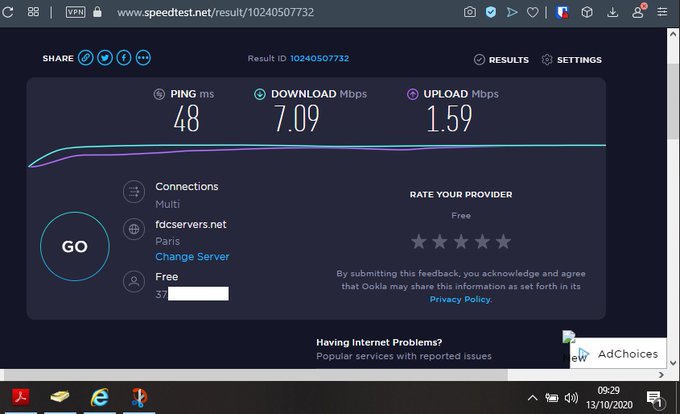Viewport: 680px width, 414px height.
Task: Click the horizontal scrollbar right arrow
Action: [x=661, y=375]
